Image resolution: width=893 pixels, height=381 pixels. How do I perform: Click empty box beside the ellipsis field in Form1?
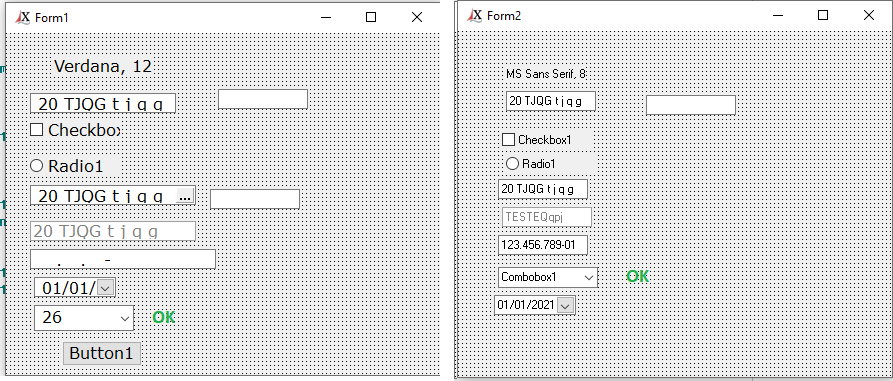(x=255, y=199)
